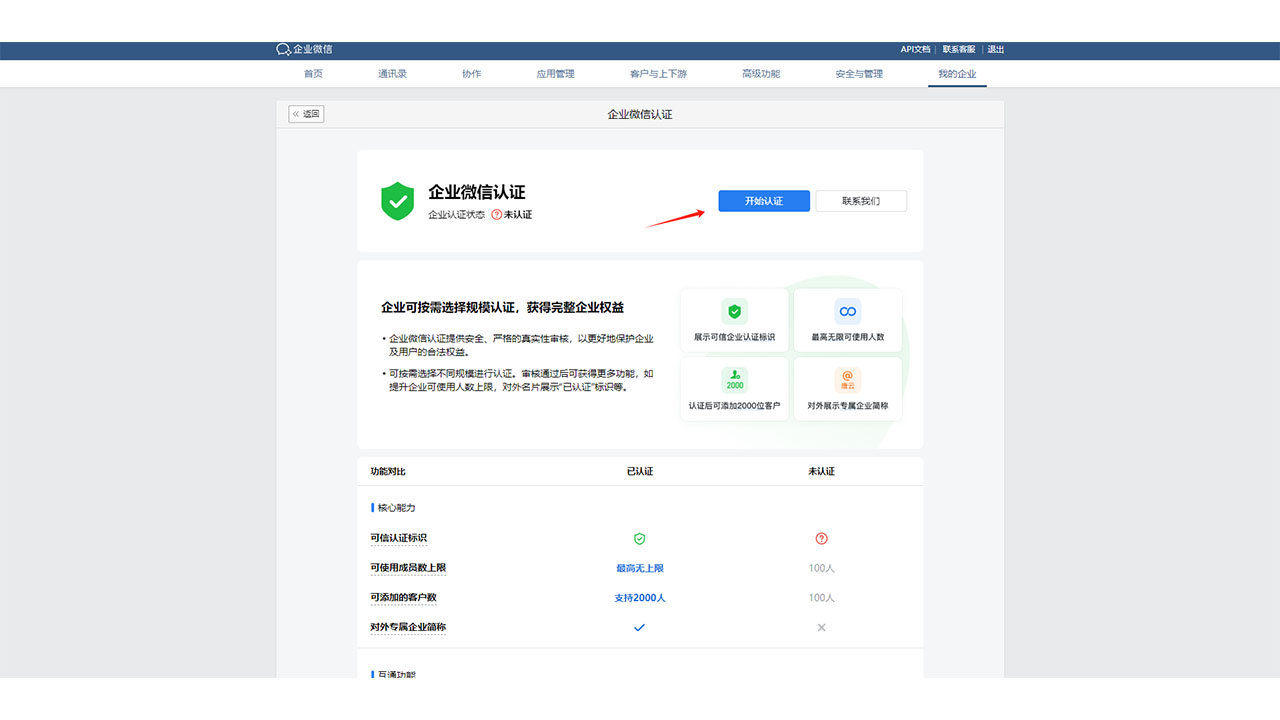
Task: Click the red question mark beside 未认证
Action: pyautogui.click(x=496, y=214)
